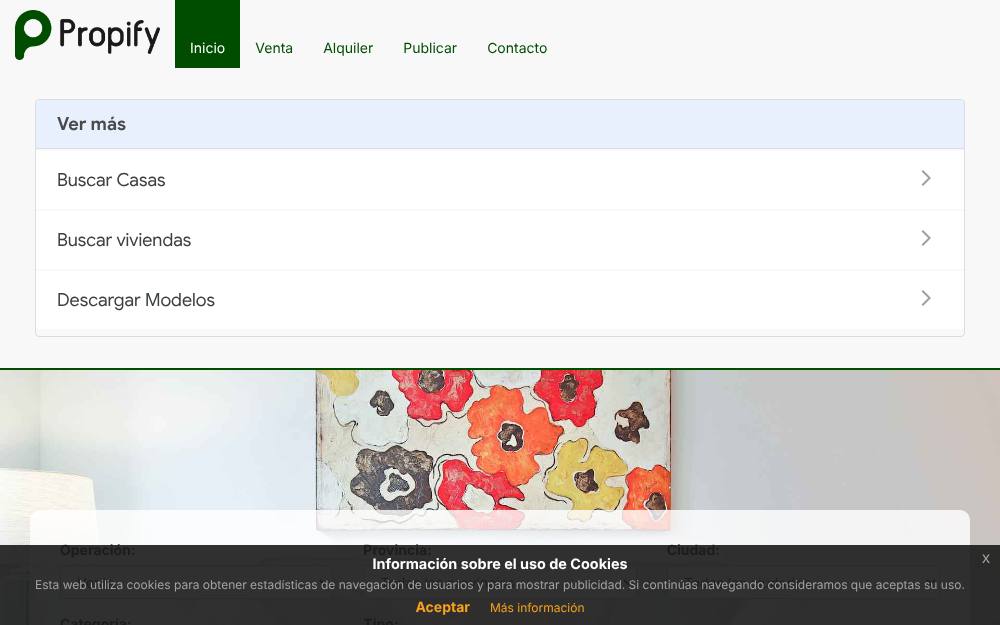Open the Alquiler menu item
Image resolution: width=1000 pixels, height=625 pixels.
pyautogui.click(x=348, y=48)
